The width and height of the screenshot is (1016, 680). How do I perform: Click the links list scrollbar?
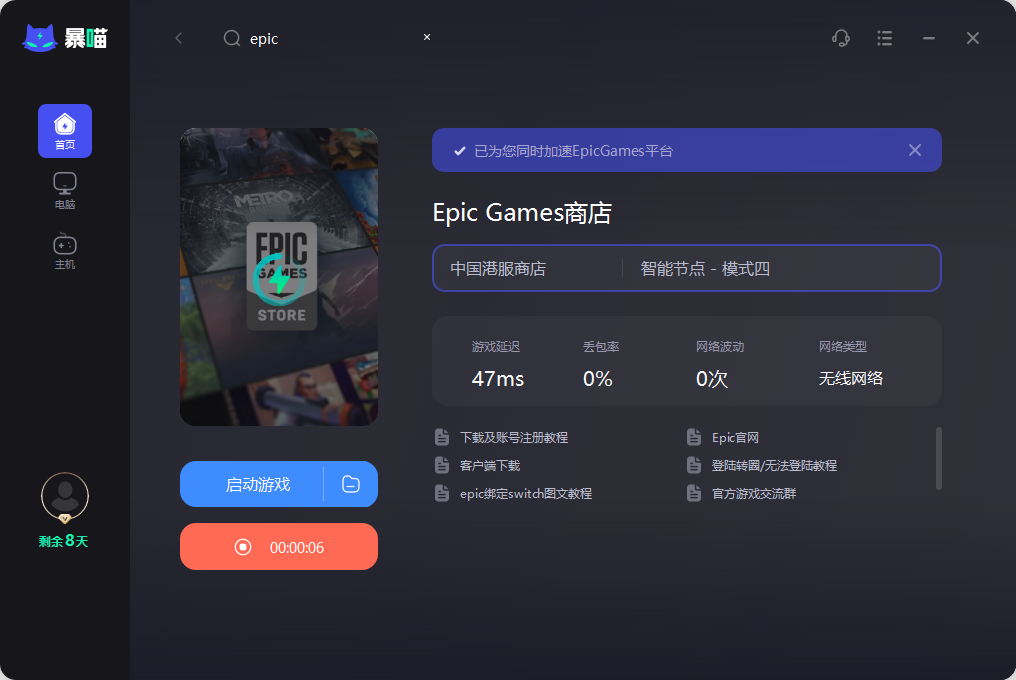939,458
